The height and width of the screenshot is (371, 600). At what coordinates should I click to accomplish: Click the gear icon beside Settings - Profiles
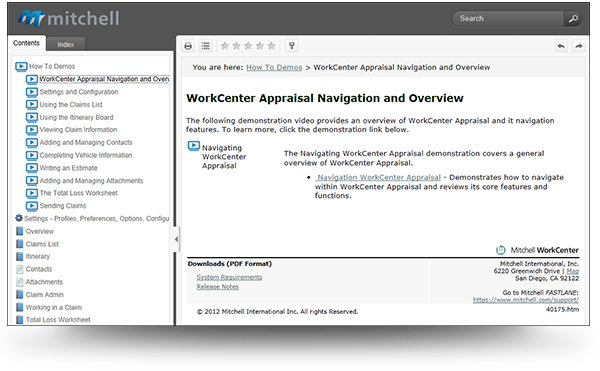[19, 218]
